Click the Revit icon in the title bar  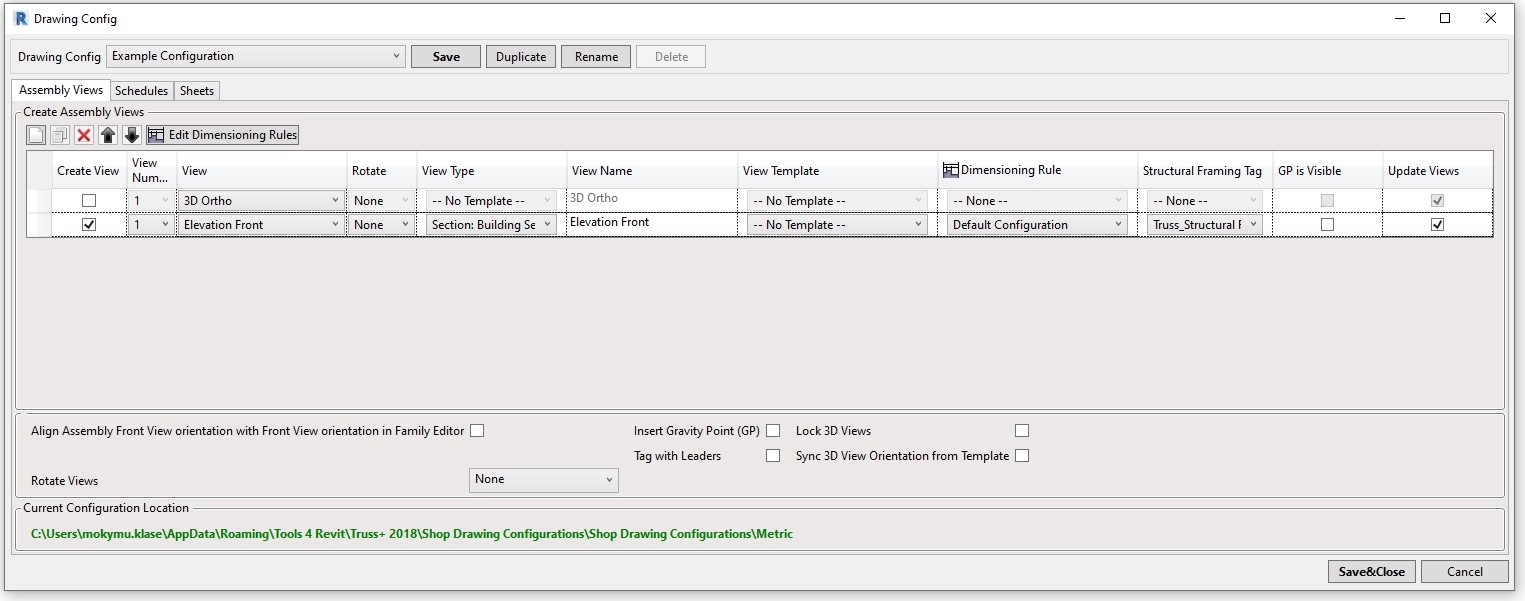tap(20, 19)
